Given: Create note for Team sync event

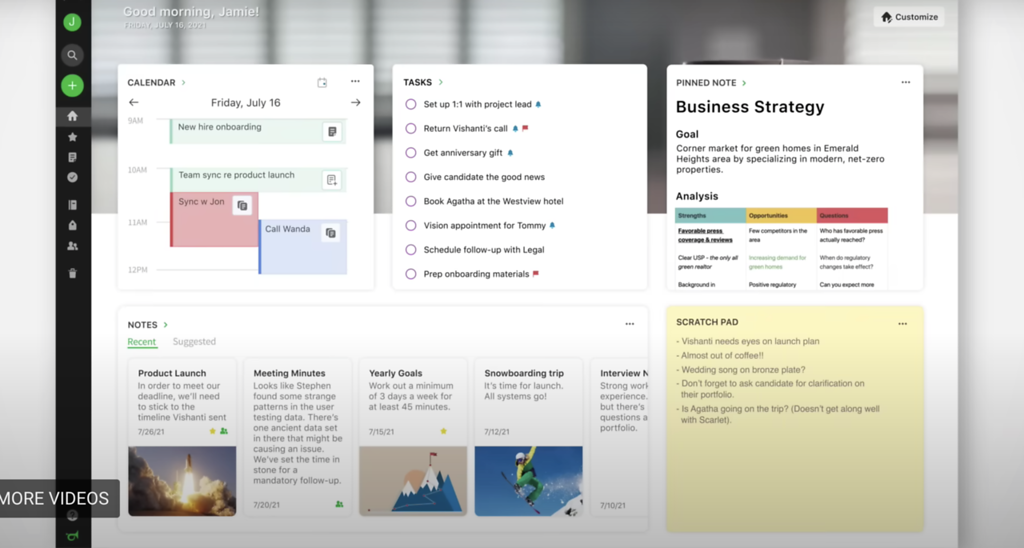Looking at the screenshot, I should [x=332, y=180].
